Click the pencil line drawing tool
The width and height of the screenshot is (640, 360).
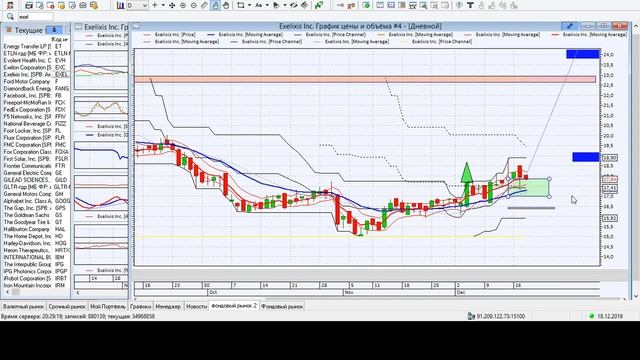[x=204, y=5]
